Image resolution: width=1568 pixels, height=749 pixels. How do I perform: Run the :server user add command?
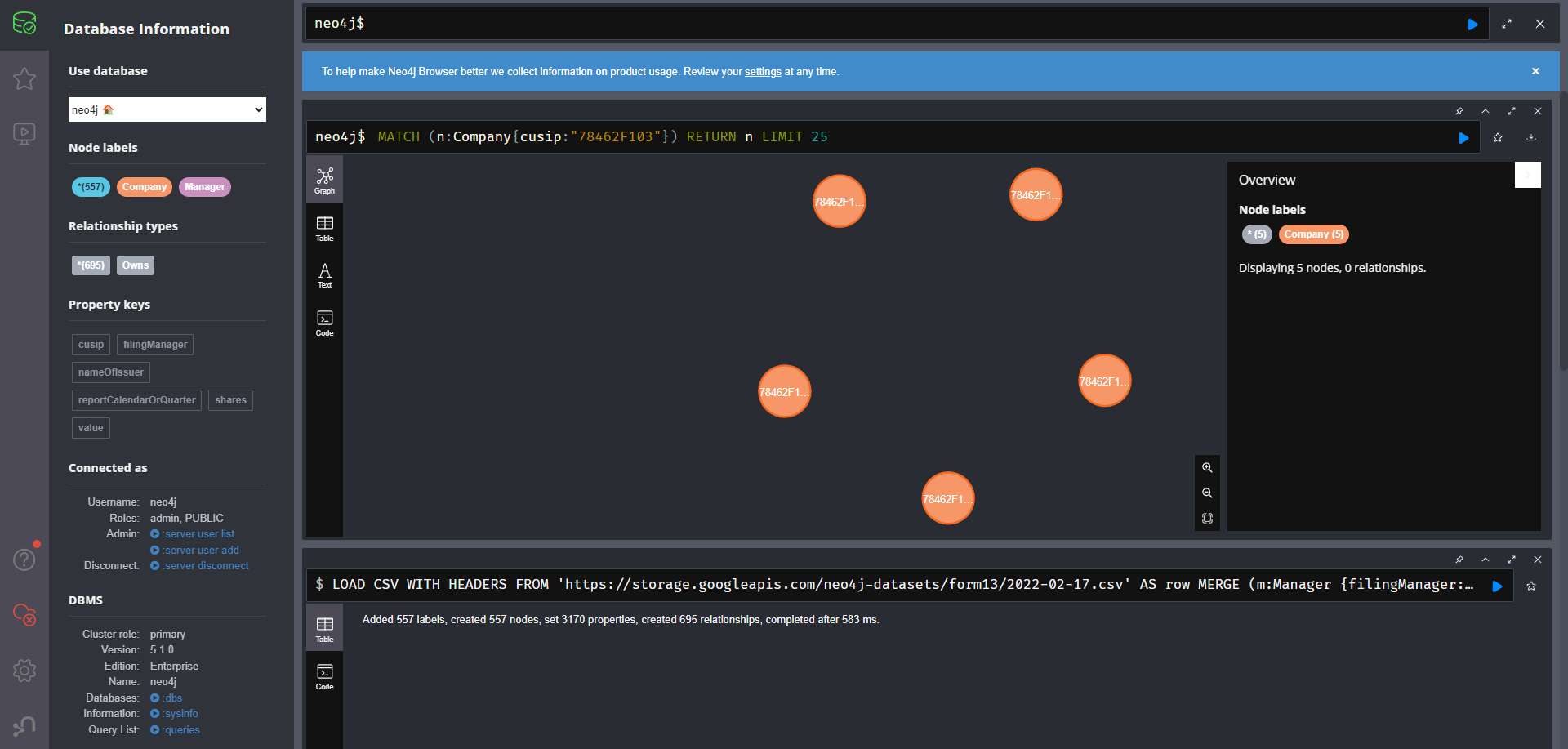[195, 551]
